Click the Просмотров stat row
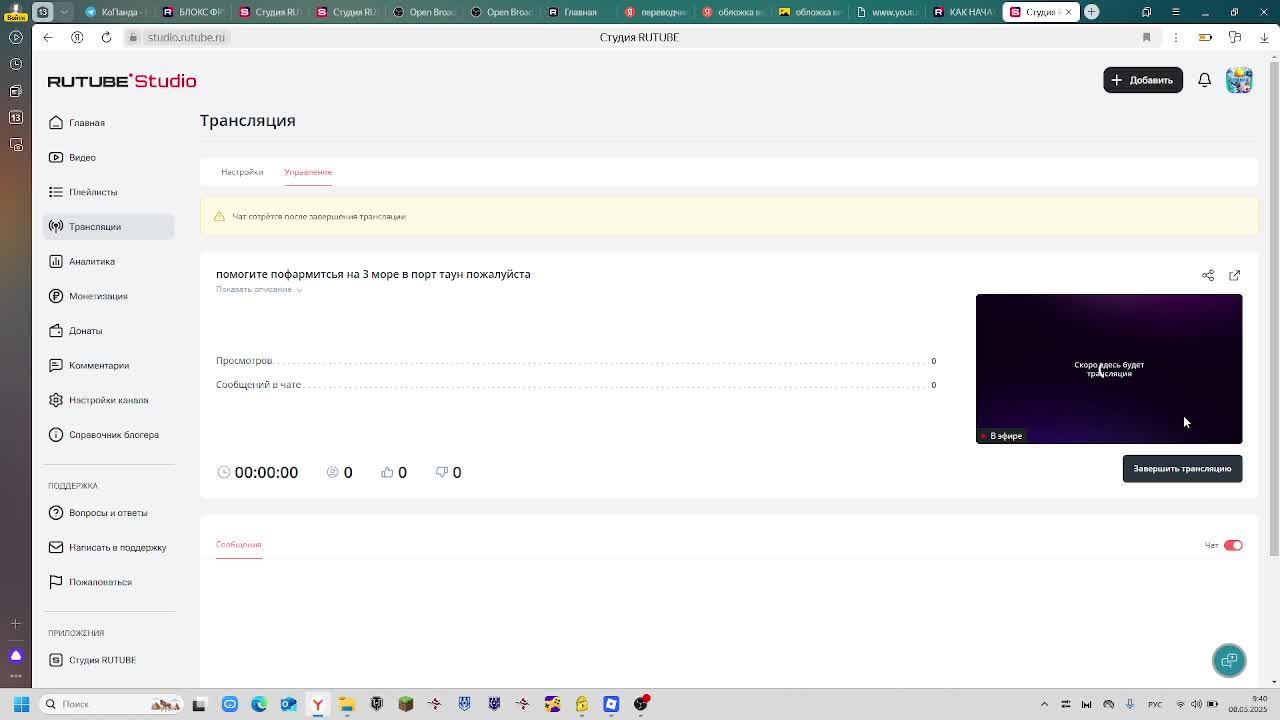 tap(576, 361)
